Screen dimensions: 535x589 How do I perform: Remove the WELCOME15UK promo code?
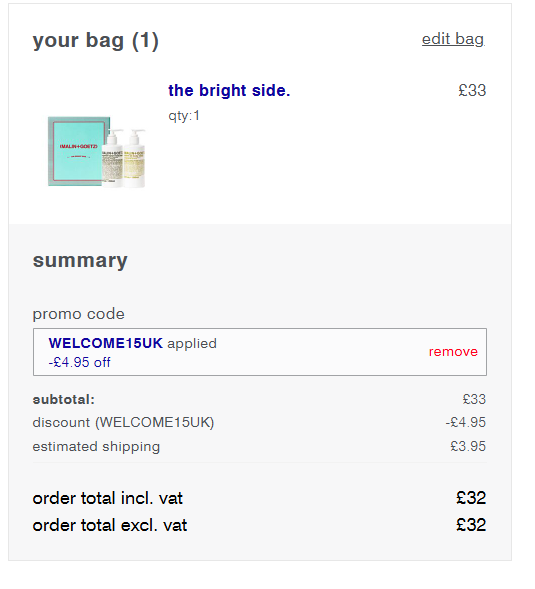click(x=453, y=352)
